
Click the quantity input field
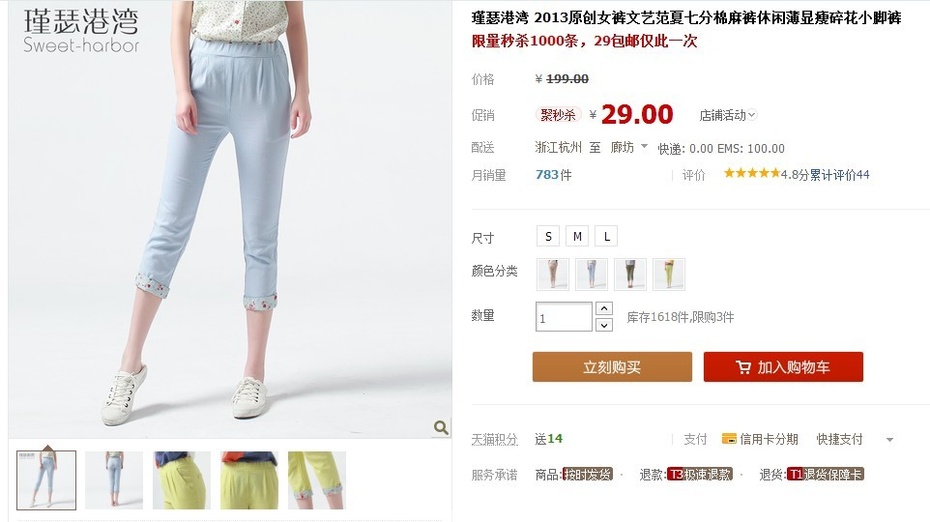(564, 317)
